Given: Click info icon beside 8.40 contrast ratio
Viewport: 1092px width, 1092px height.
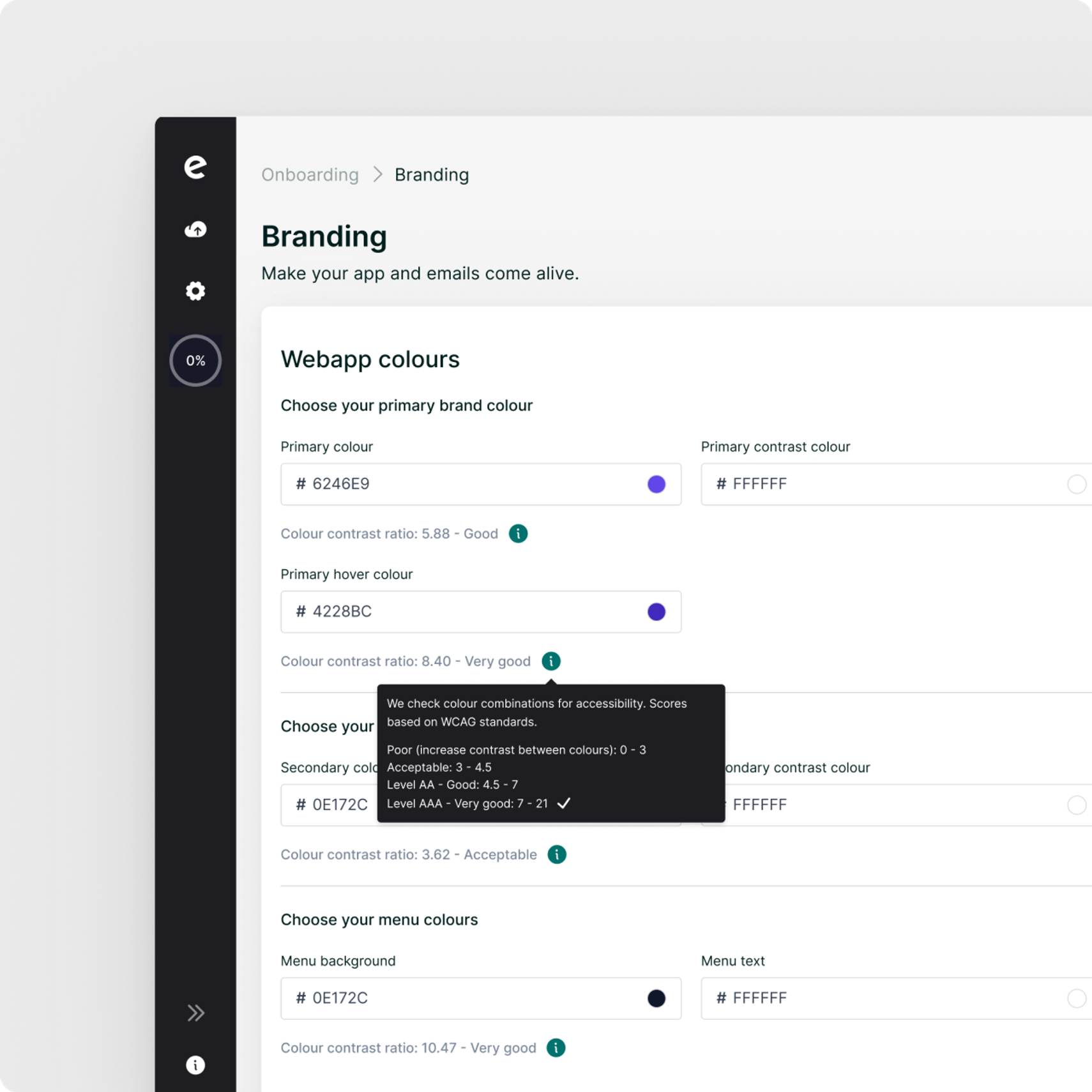Looking at the screenshot, I should [x=550, y=661].
